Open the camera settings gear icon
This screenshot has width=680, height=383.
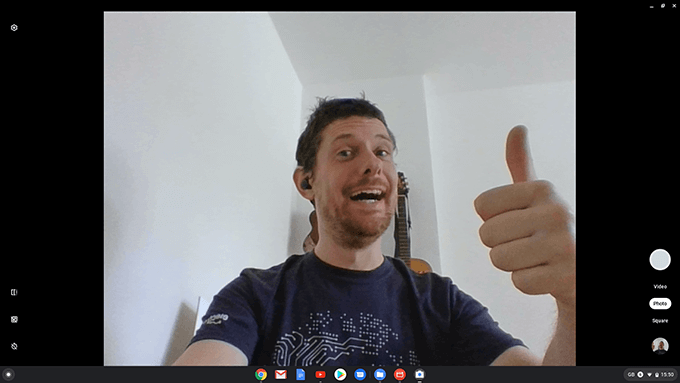14,28
